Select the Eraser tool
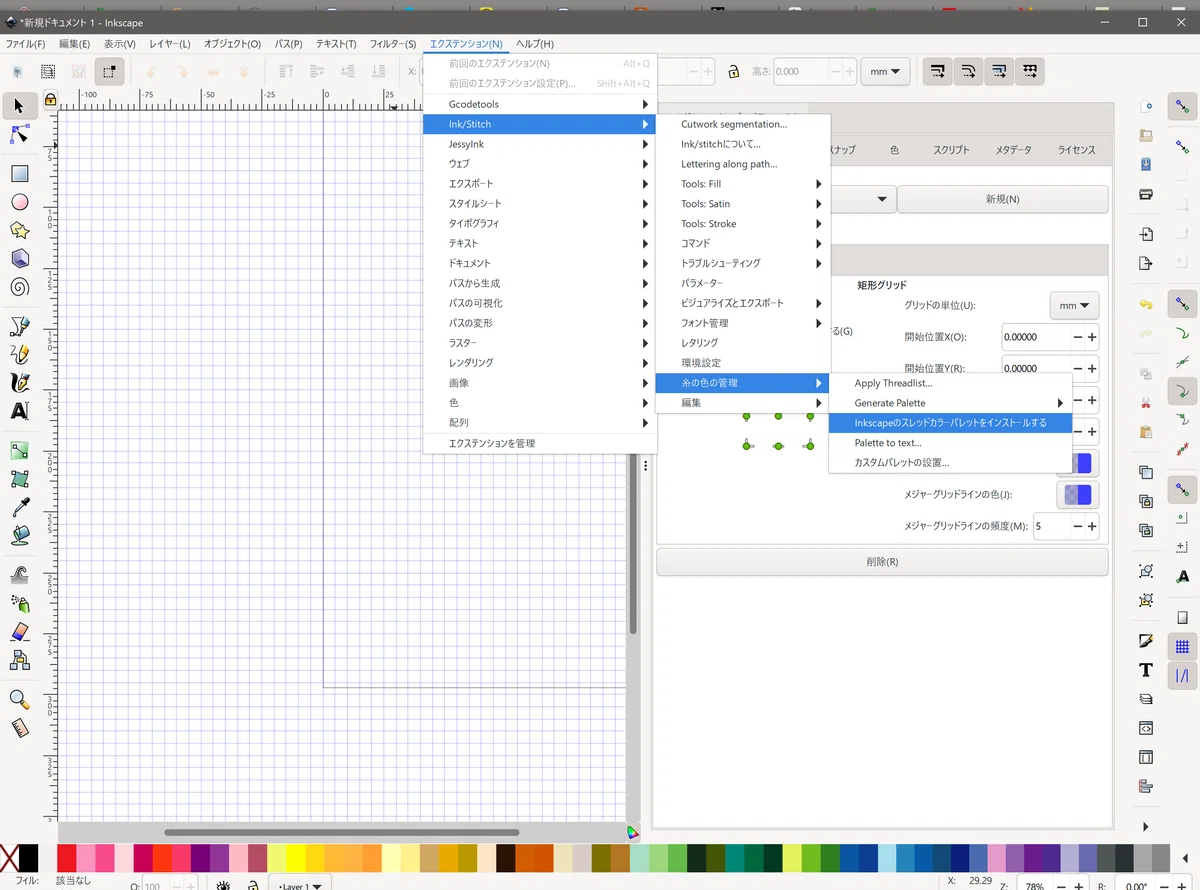1200x890 pixels. [19, 631]
